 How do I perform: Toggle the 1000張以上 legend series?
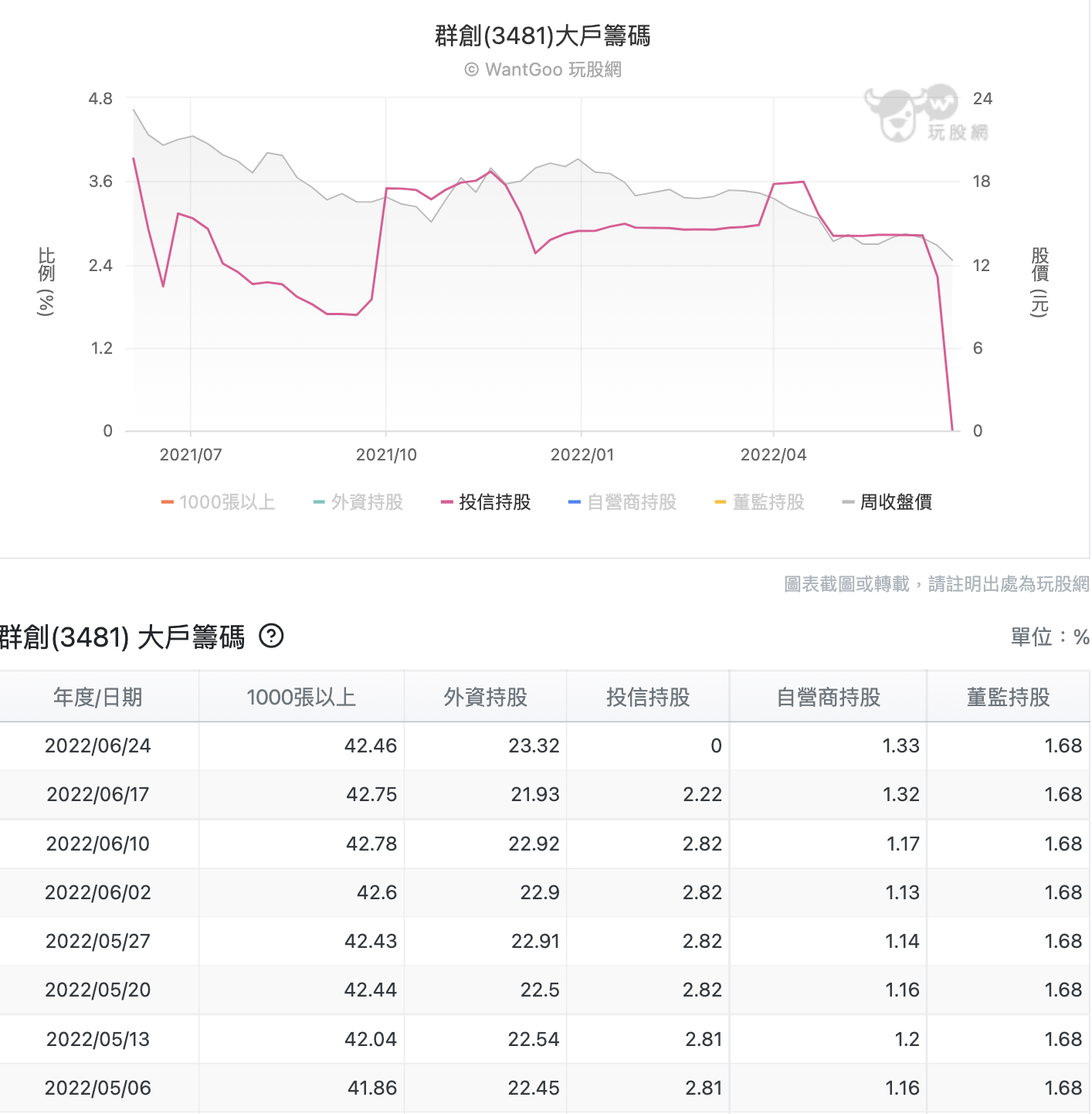pyautogui.click(x=219, y=502)
